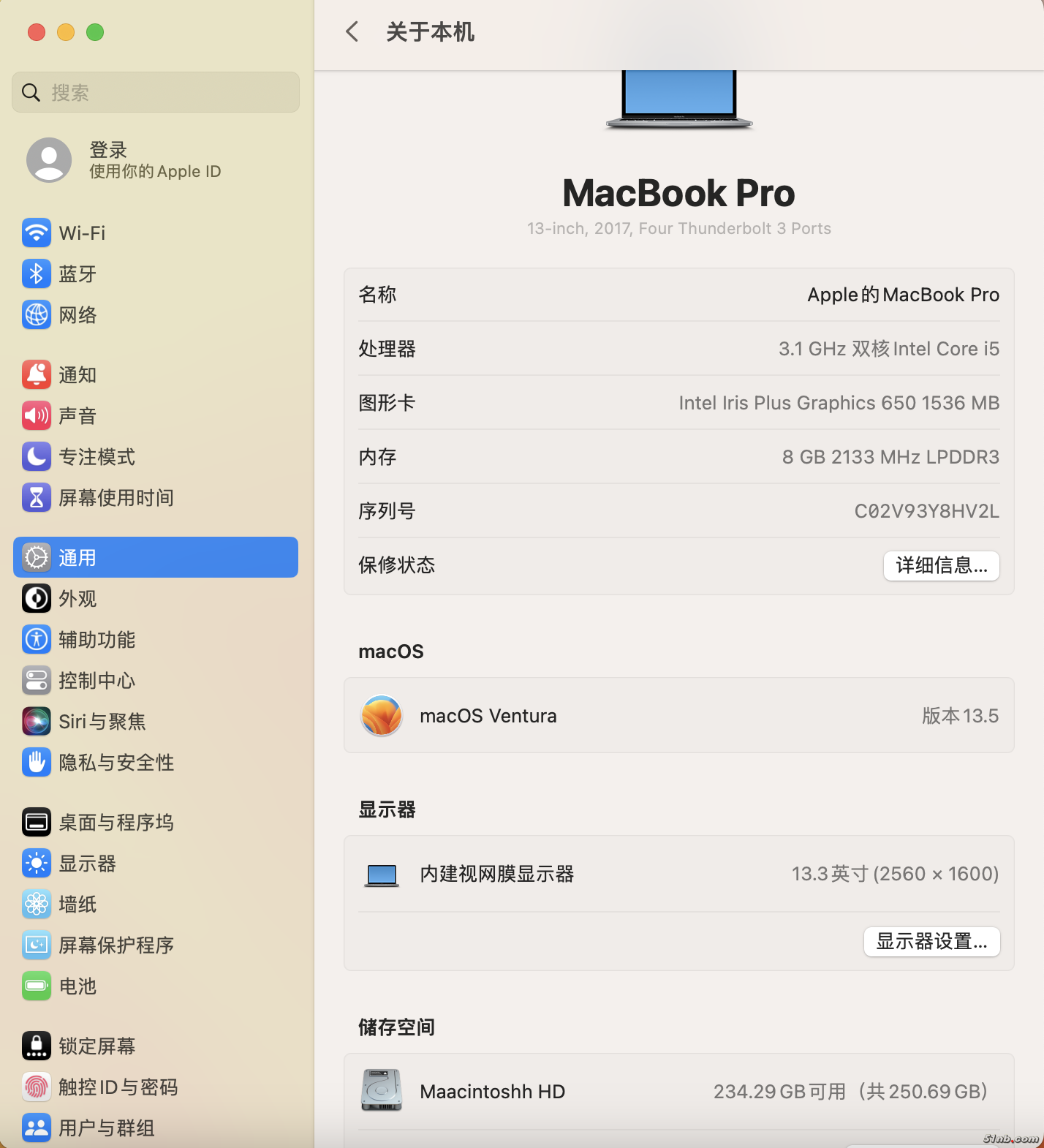Click Intel Iris Plus Graphics 650 value
Viewport: 1044px width, 1148px height.
[839, 403]
